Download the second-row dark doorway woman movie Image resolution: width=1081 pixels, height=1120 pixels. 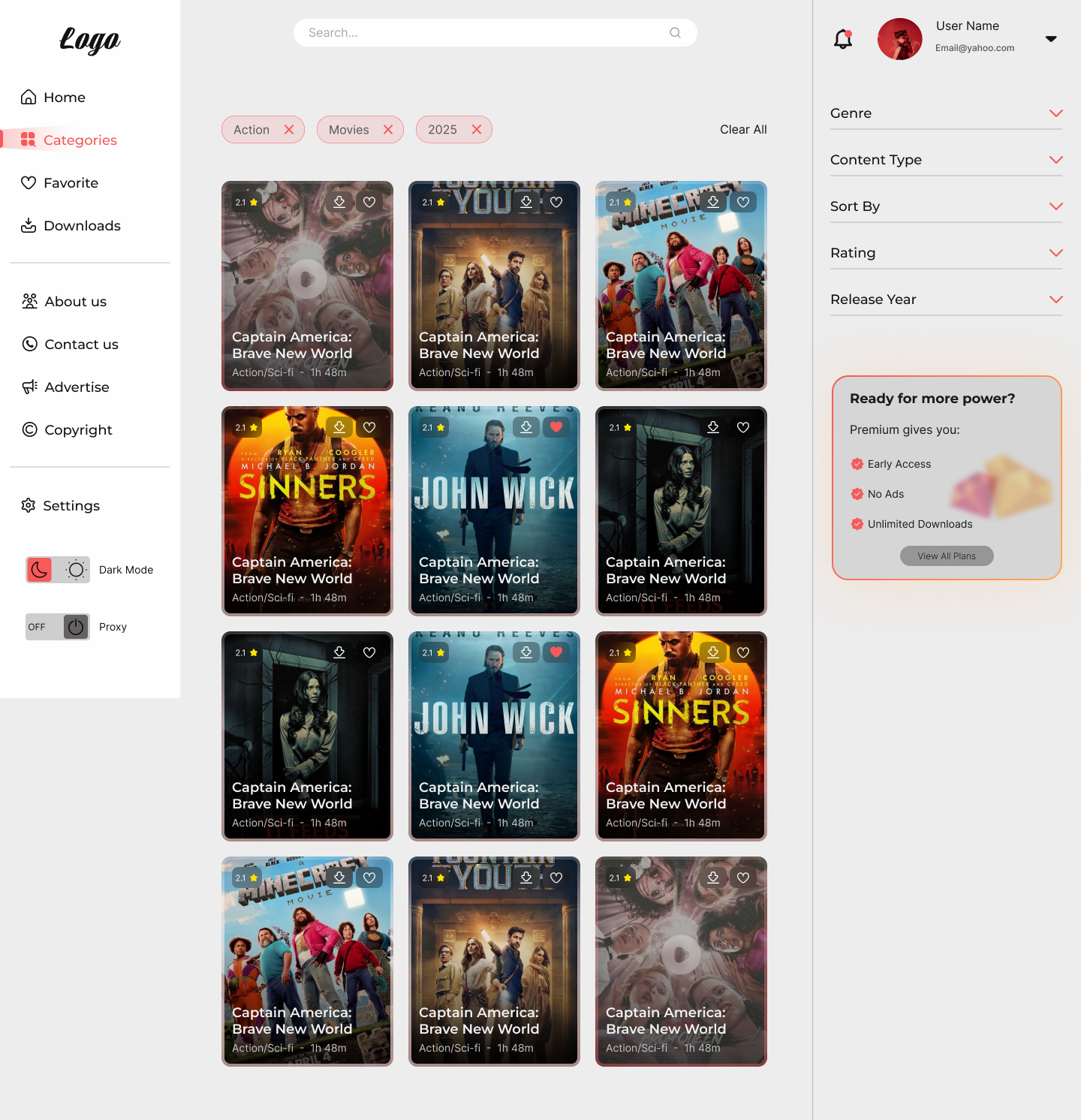(x=713, y=427)
